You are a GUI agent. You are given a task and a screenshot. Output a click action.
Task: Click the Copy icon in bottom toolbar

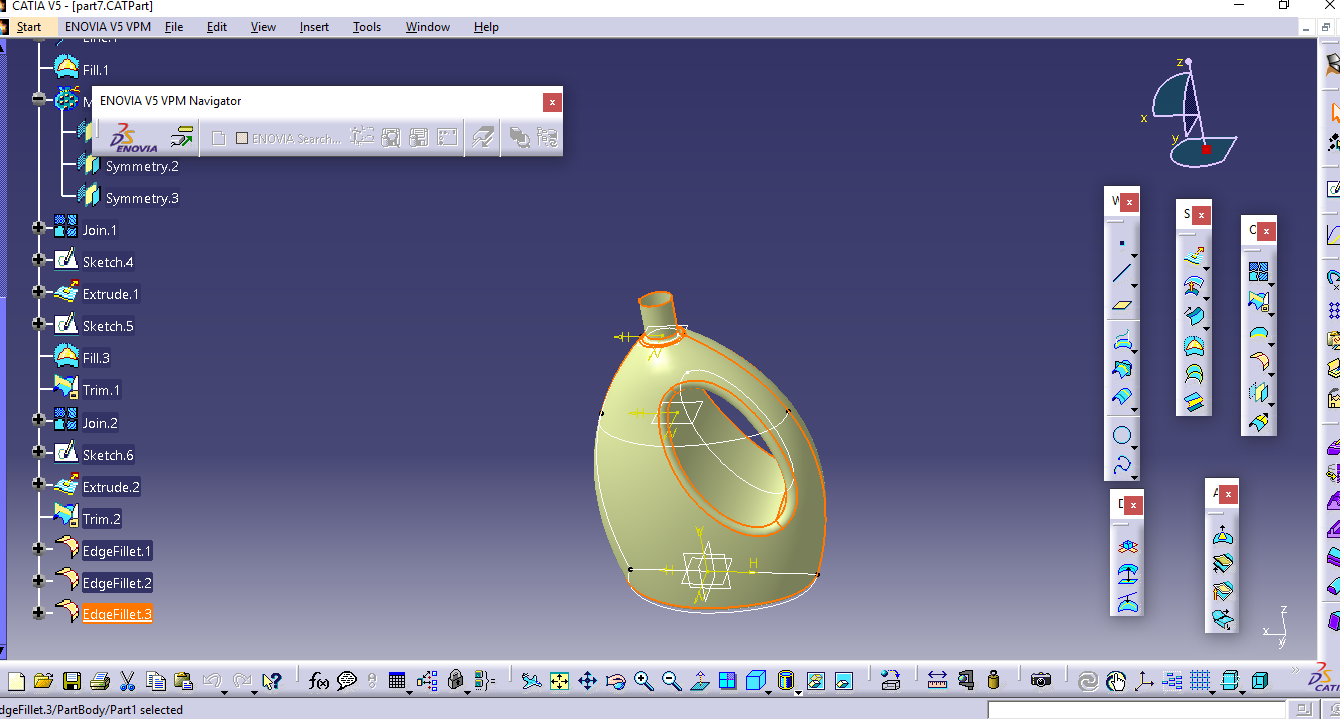click(155, 681)
